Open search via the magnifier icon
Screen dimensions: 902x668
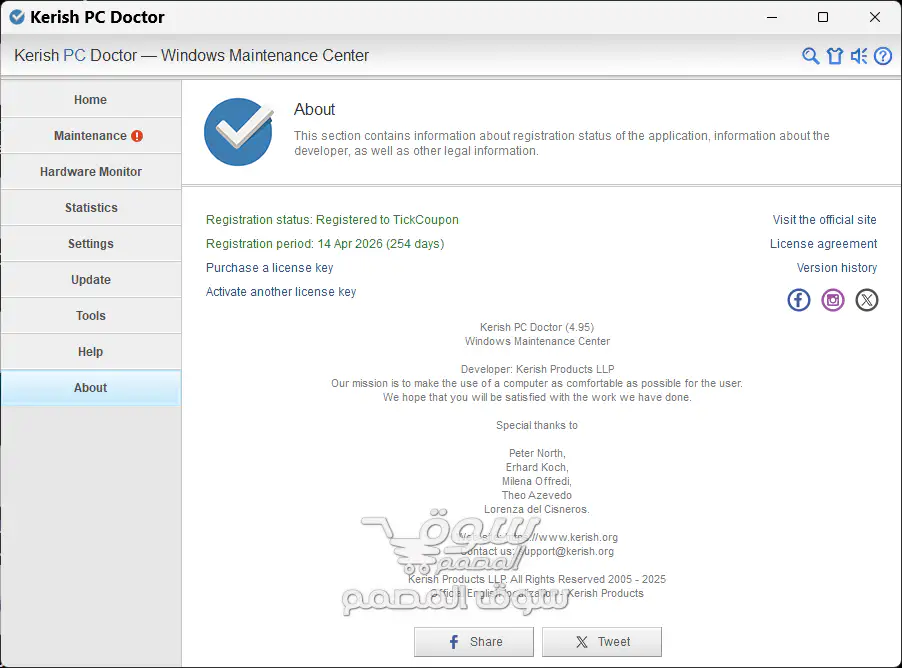coord(810,56)
